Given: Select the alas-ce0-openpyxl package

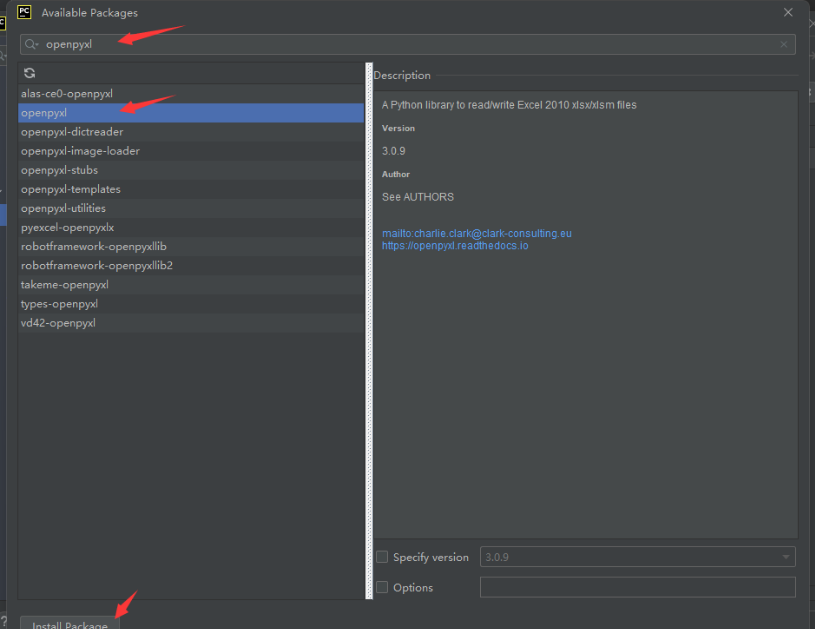Looking at the screenshot, I should (x=191, y=94).
